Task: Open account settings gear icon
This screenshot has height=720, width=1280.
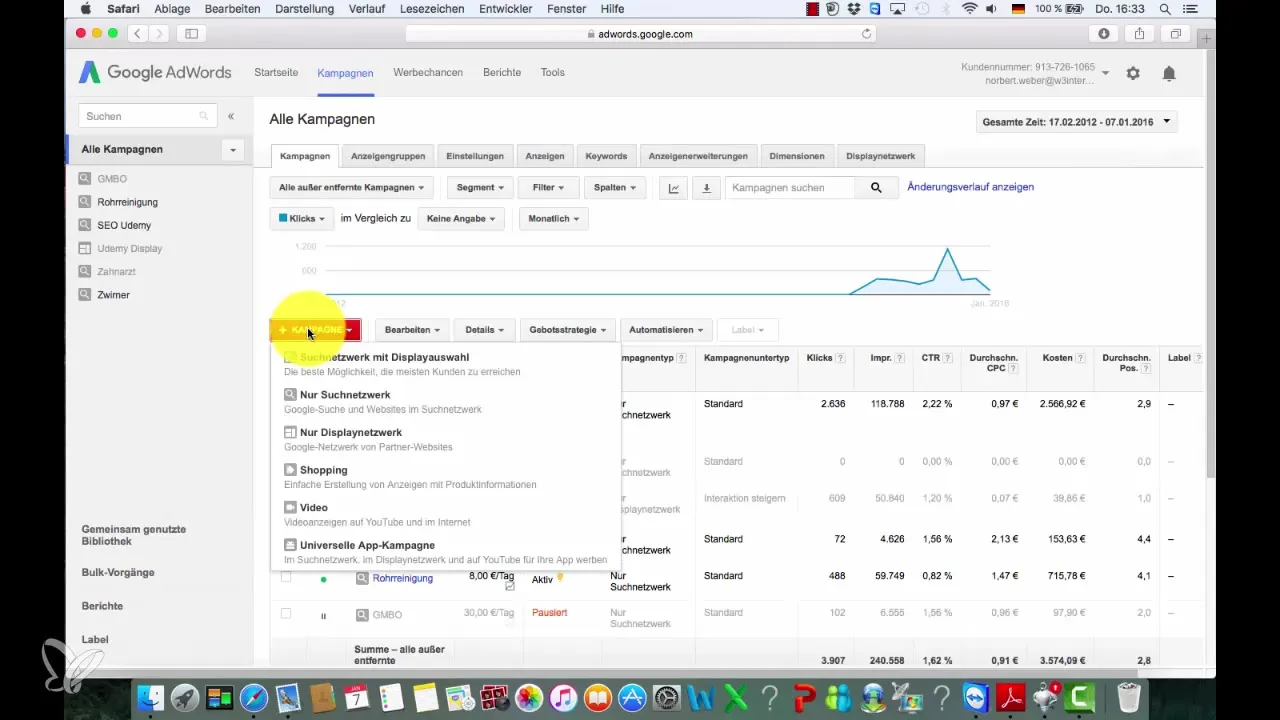Action: coord(1133,73)
